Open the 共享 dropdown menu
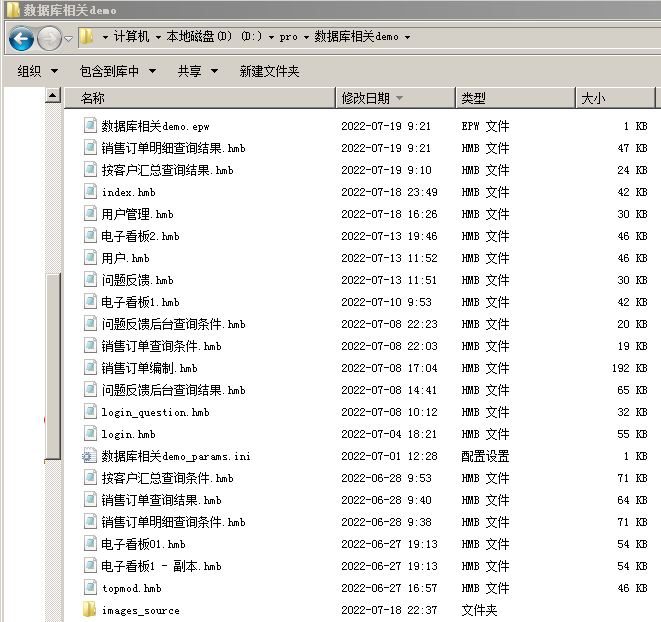 (x=196, y=71)
